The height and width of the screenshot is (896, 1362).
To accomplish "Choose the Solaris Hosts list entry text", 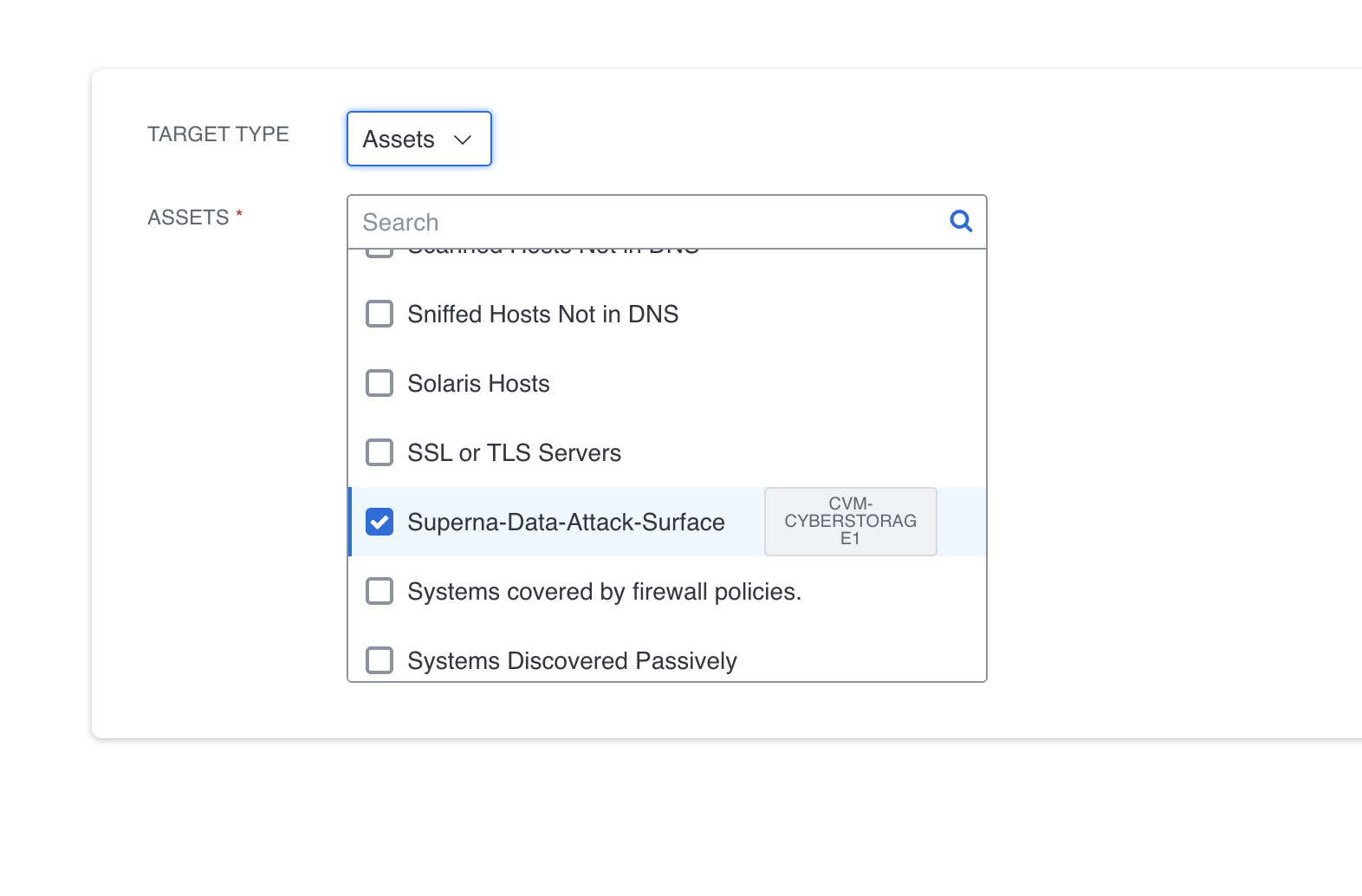I will point(478,383).
